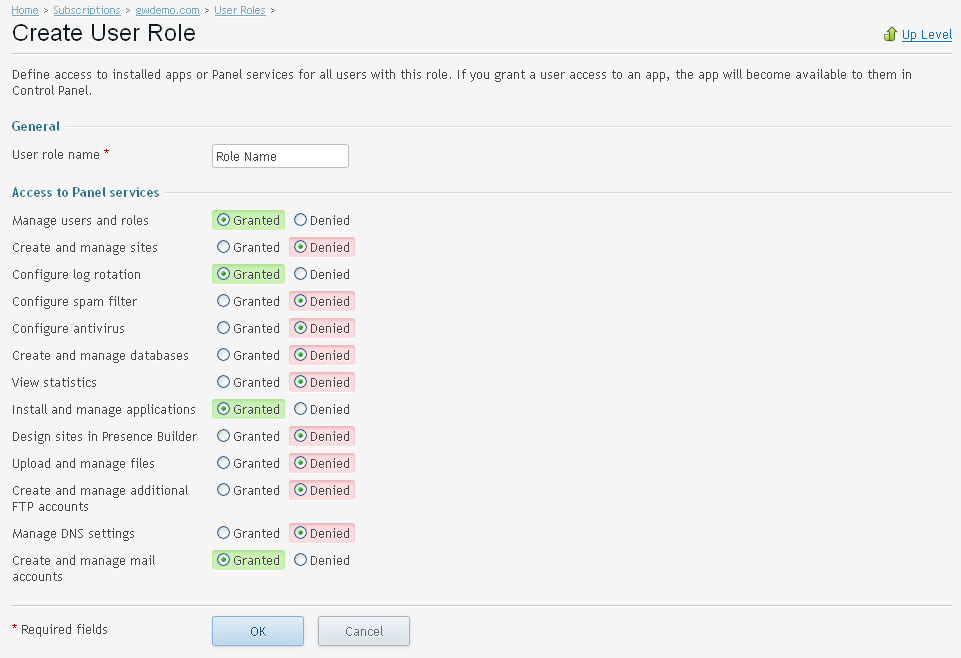Grant Upload and manage files

[x=224, y=463]
